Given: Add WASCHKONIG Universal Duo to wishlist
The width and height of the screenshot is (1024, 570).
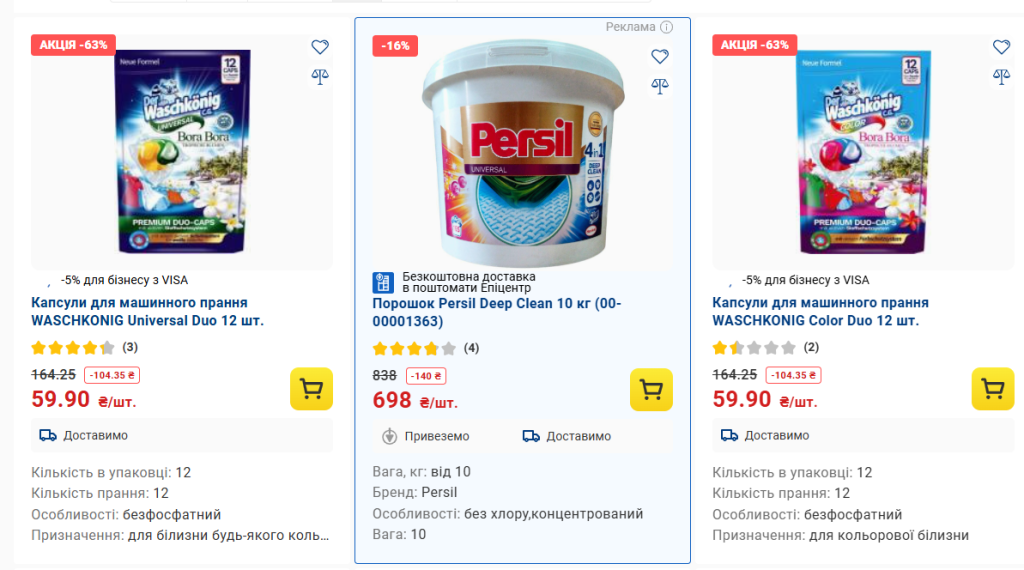Looking at the screenshot, I should [x=320, y=47].
